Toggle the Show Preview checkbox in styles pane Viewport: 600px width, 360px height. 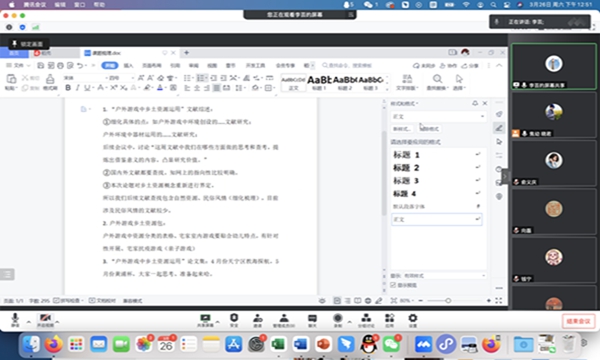pos(393,285)
